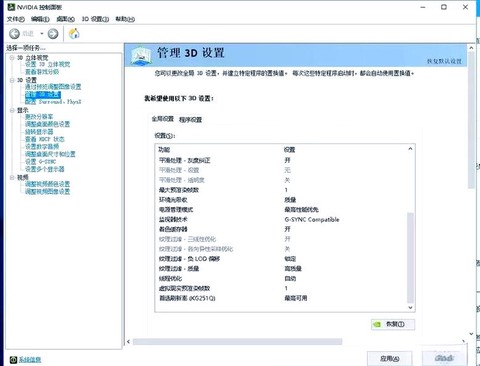Click the Forward navigation arrow icon
480x366 pixels.
tap(53, 33)
